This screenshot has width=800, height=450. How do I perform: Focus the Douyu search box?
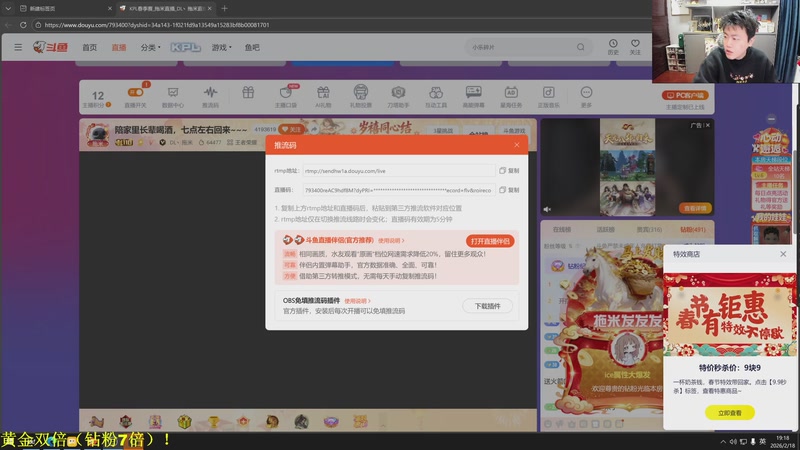click(521, 47)
